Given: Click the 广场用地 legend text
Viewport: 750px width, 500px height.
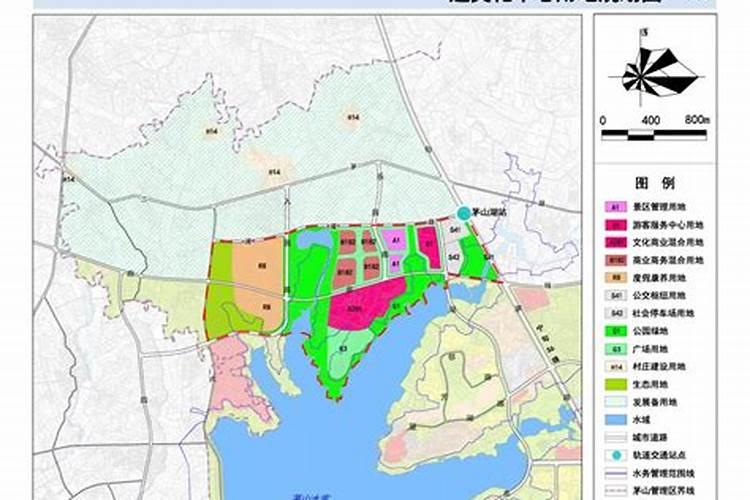Looking at the screenshot, I should coord(651,349).
